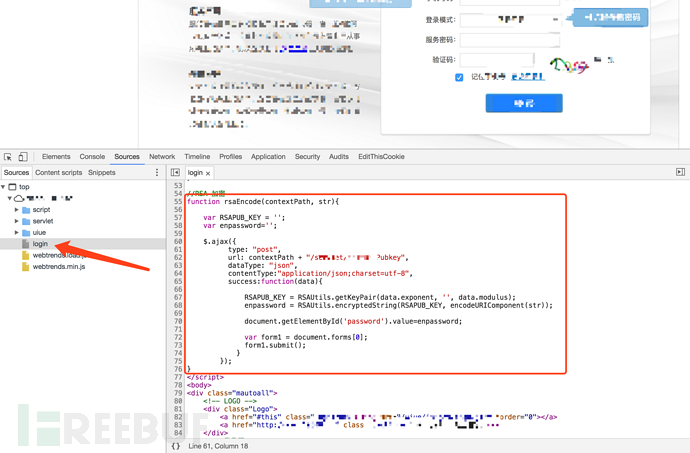Select the Content scripts tab
Image resolution: width=690 pixels, height=453 pixels.
[59, 173]
